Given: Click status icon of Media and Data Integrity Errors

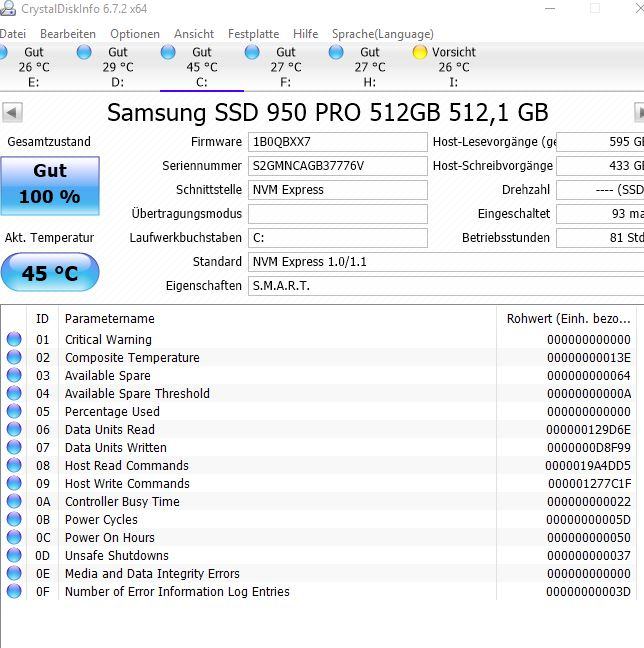Looking at the screenshot, I should [14, 574].
